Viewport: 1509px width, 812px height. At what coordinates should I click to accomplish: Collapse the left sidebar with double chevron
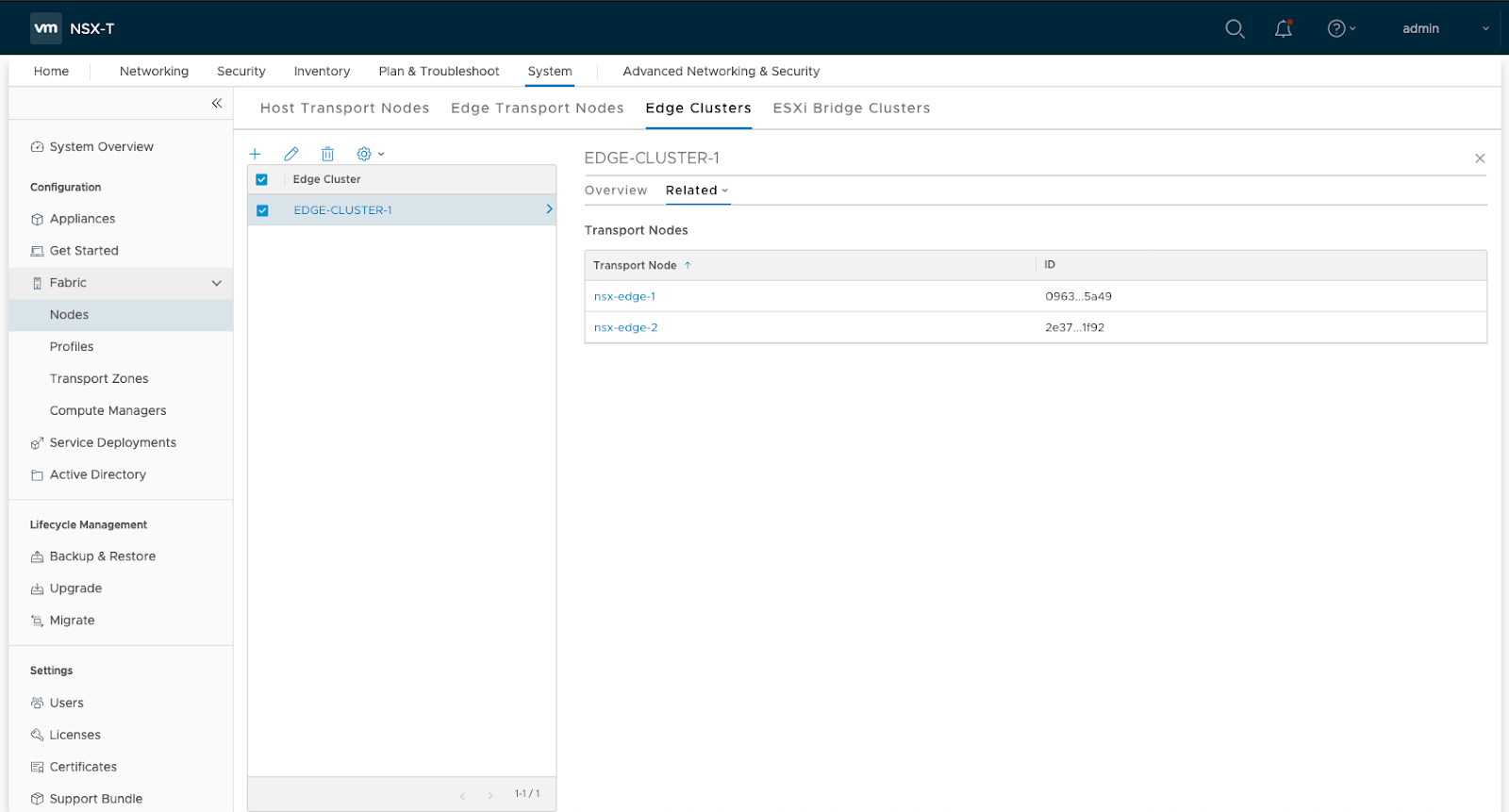pos(217,104)
